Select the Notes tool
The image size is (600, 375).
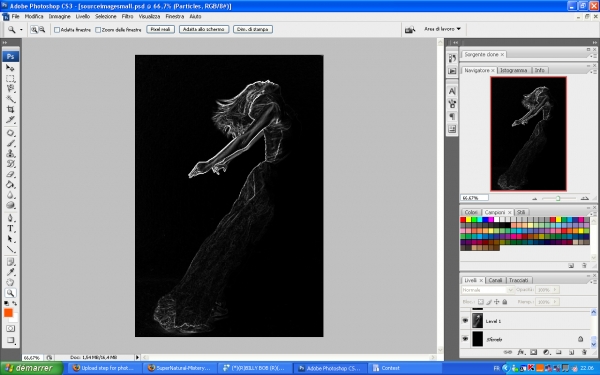tap(10, 262)
